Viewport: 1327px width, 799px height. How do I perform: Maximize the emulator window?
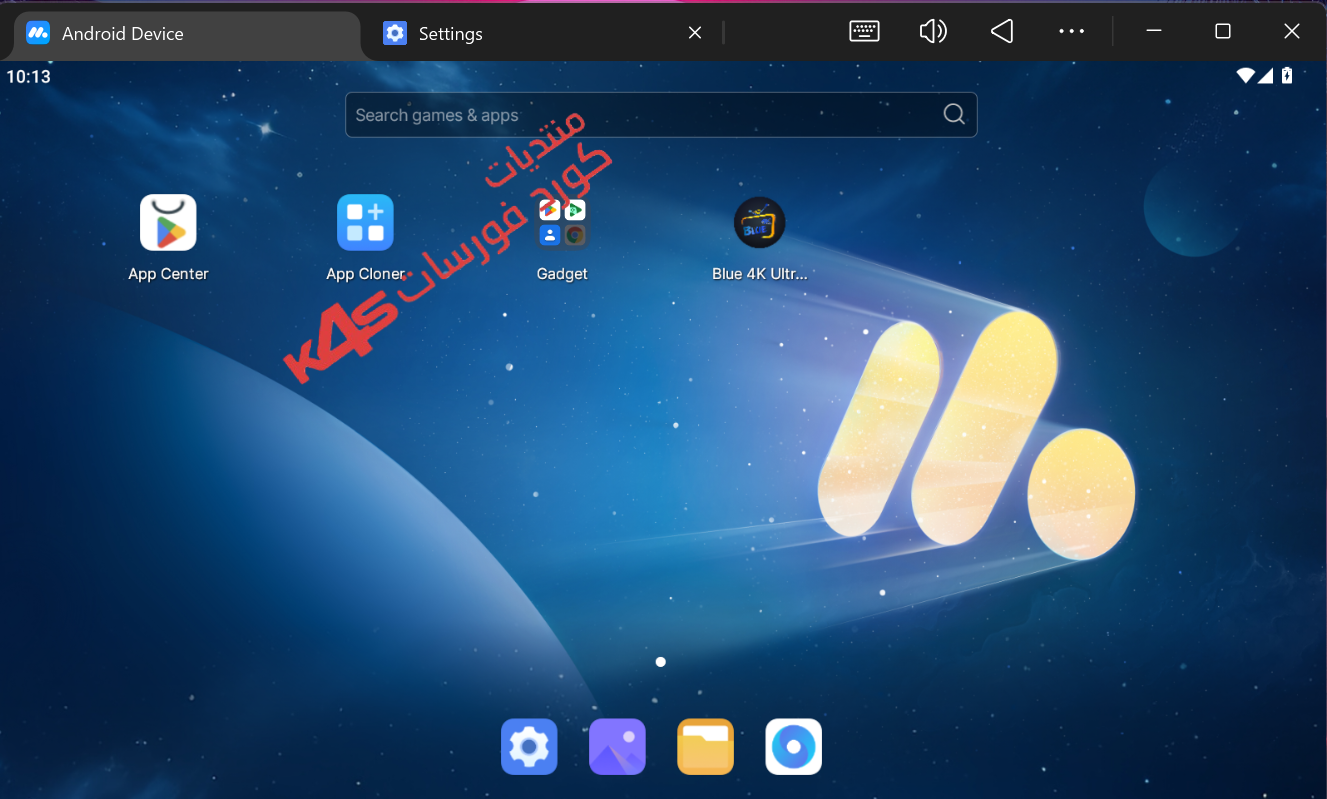click(x=1222, y=32)
